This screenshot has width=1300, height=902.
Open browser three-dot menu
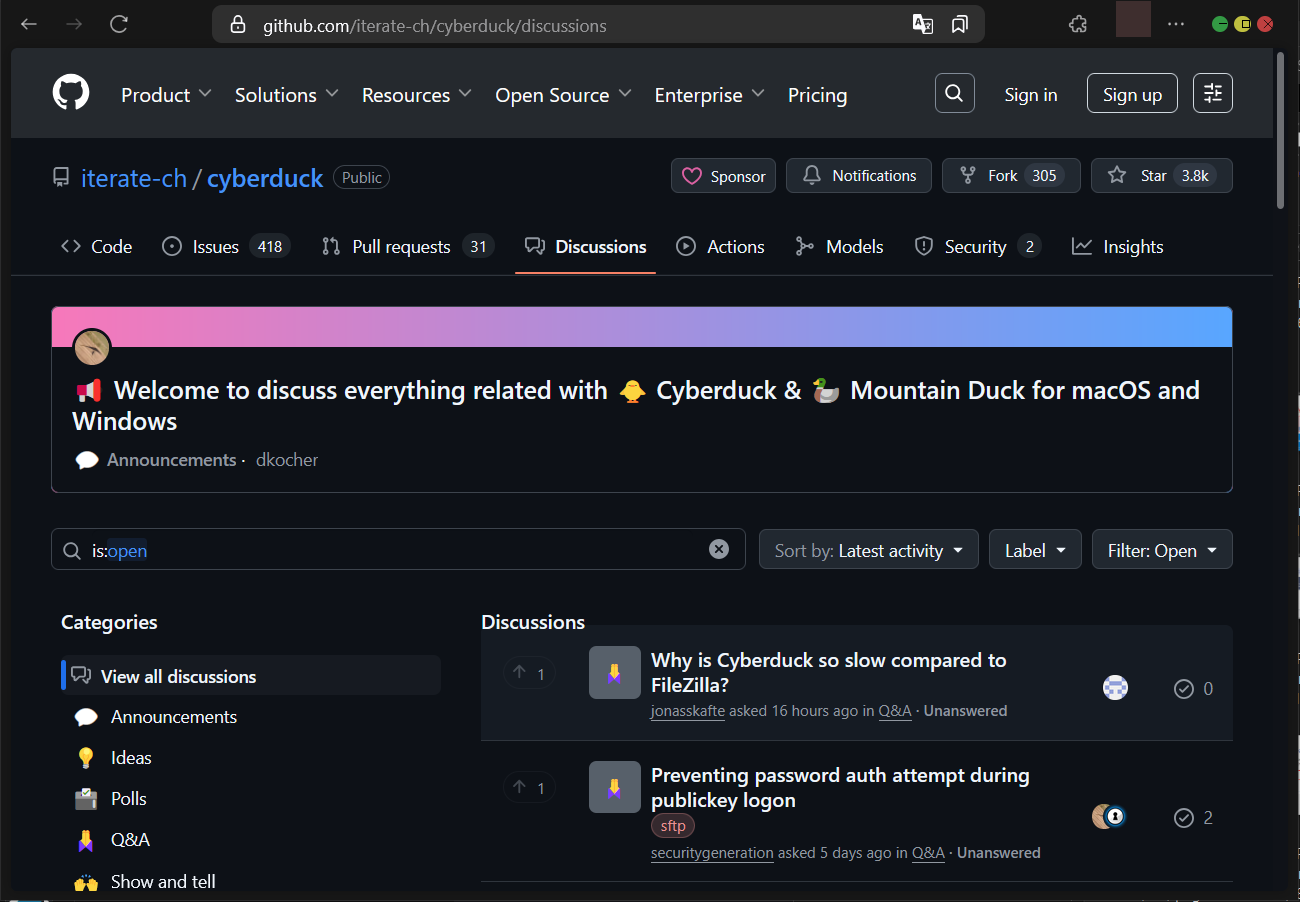tap(1176, 24)
